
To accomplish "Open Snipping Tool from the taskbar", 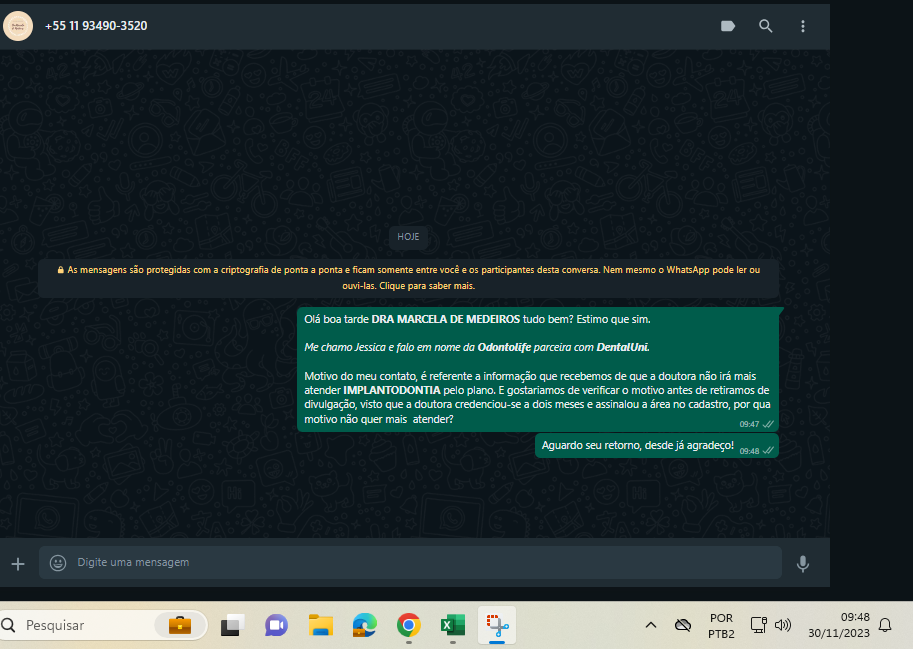I will [497, 625].
